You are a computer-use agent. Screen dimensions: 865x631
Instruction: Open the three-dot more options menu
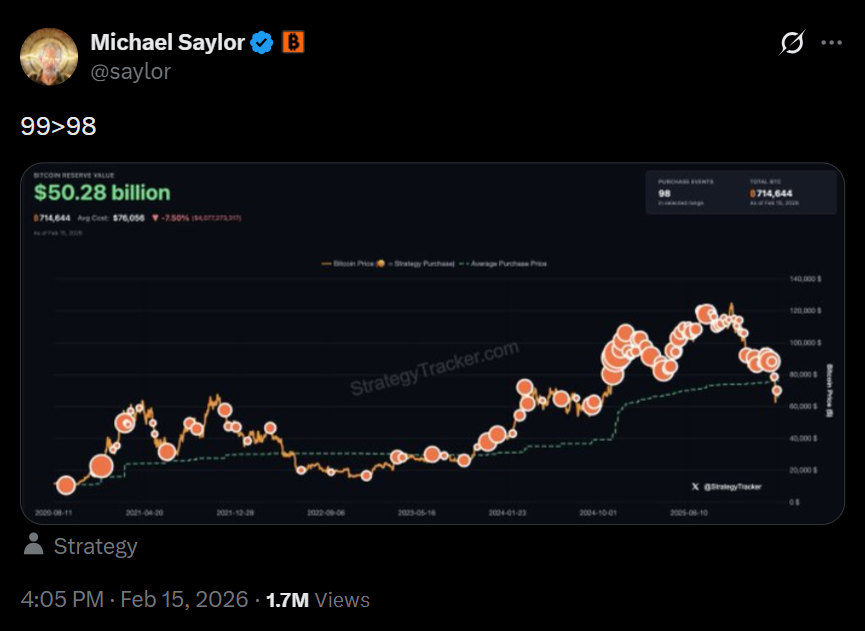point(831,42)
